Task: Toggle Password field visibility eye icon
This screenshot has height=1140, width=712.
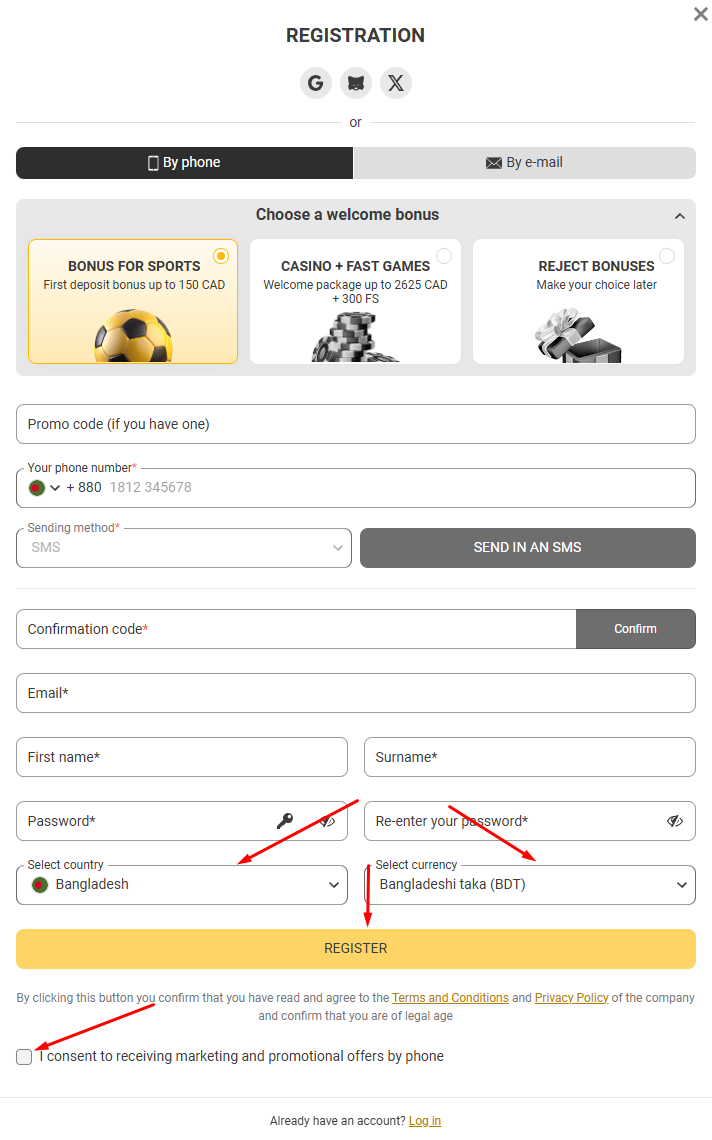Action: pyautogui.click(x=327, y=821)
